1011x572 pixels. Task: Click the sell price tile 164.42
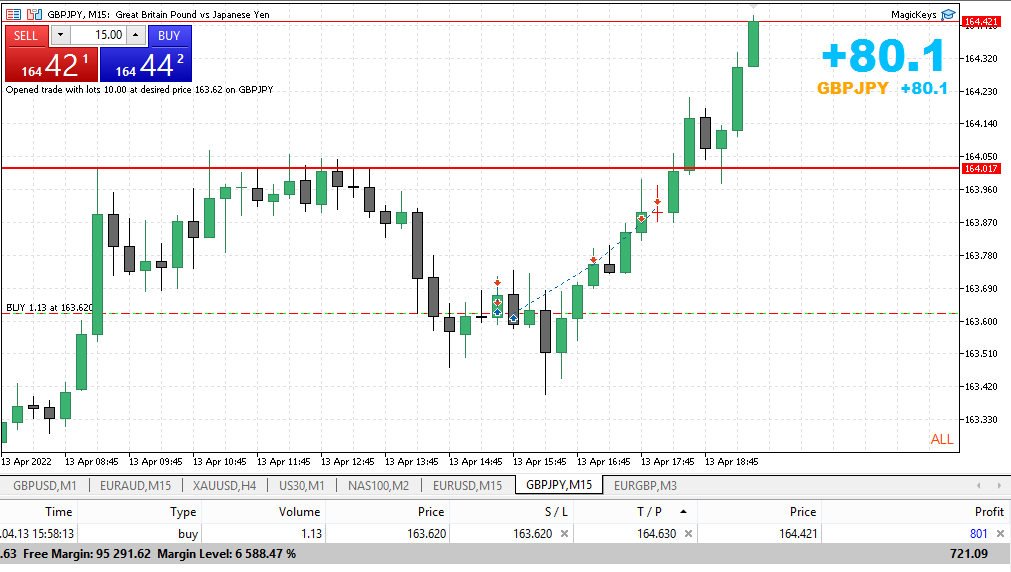pyautogui.click(x=51, y=65)
